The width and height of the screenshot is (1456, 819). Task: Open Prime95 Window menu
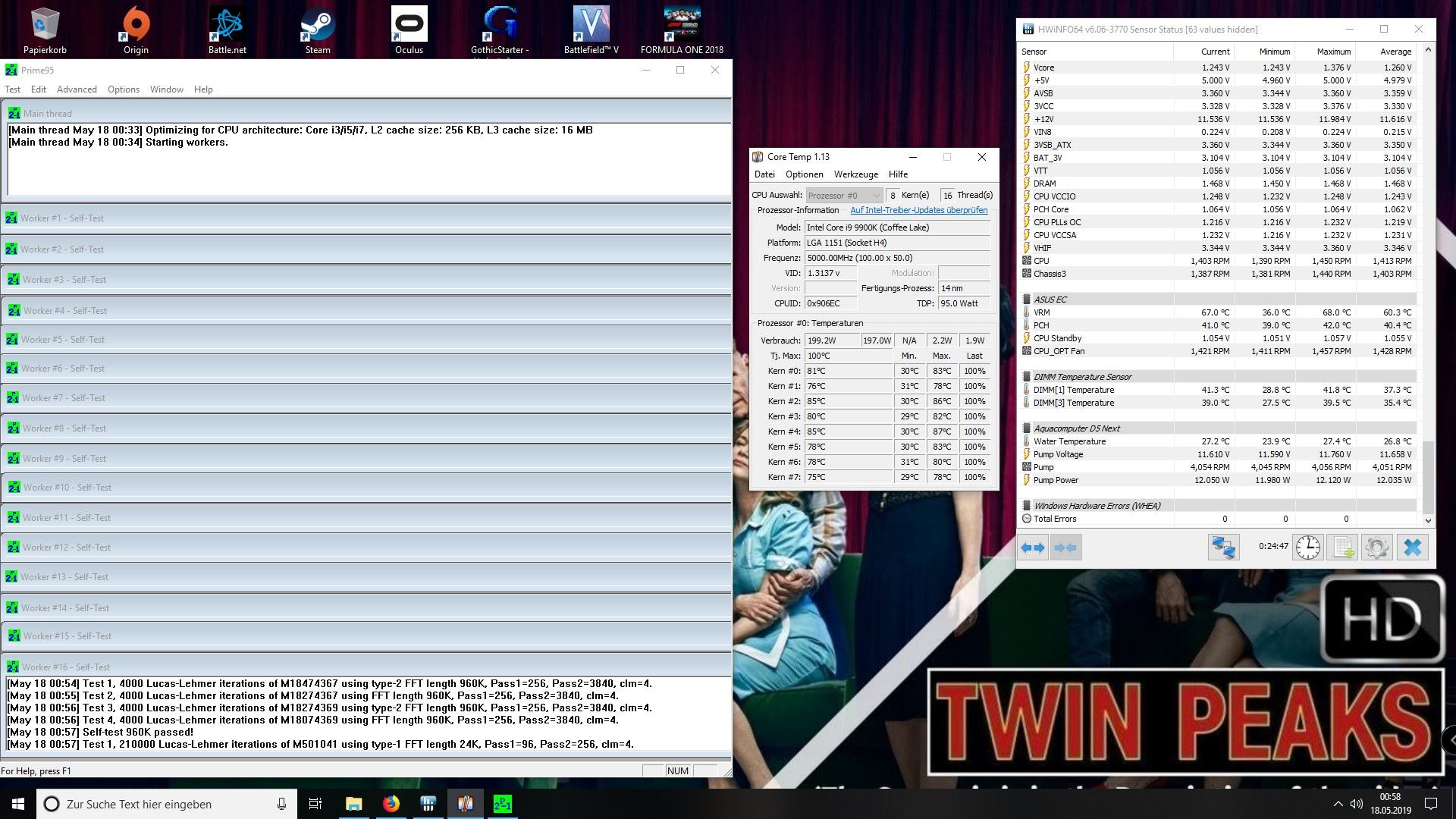click(x=167, y=89)
